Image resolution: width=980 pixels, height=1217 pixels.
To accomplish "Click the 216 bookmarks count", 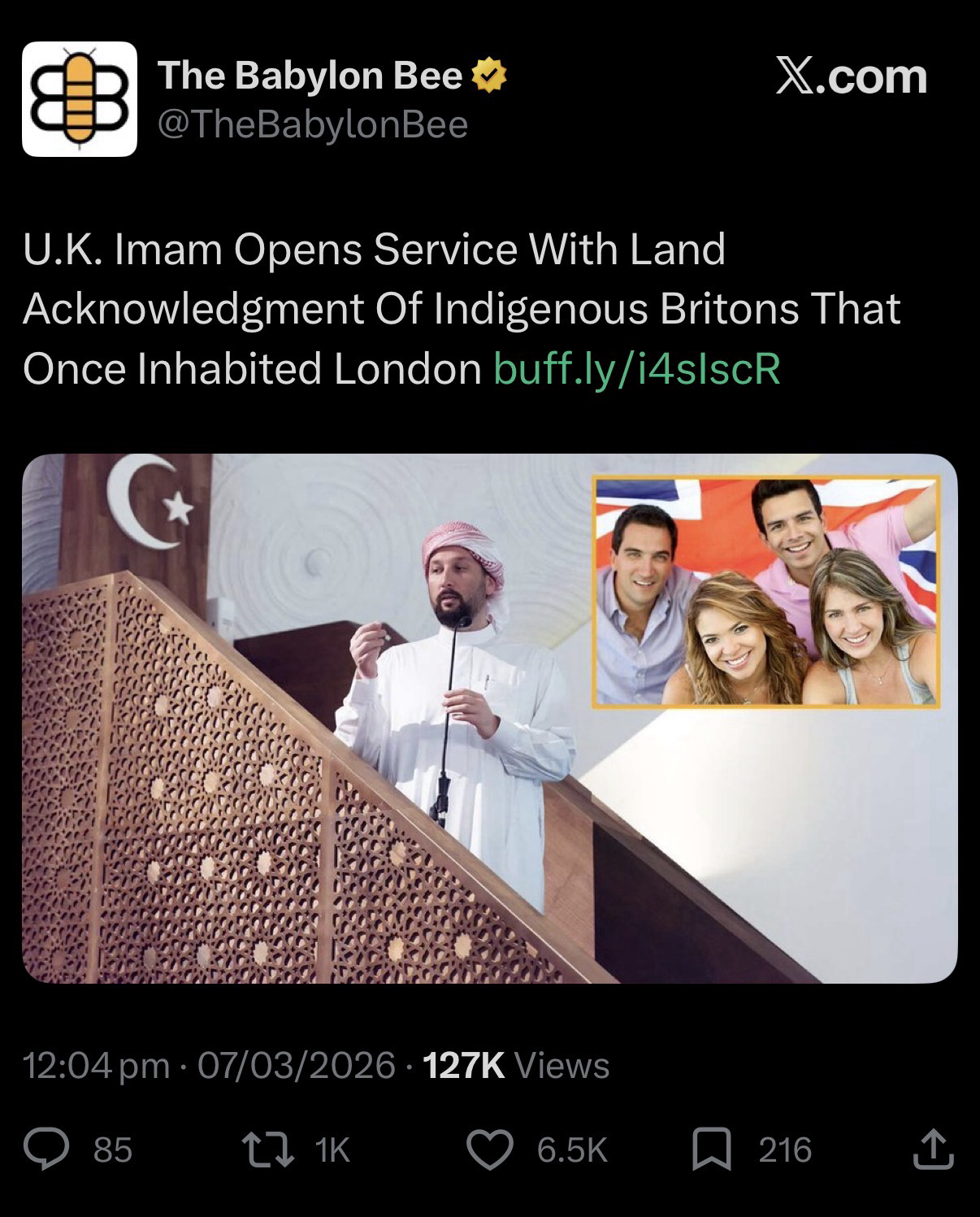I will 785,1150.
